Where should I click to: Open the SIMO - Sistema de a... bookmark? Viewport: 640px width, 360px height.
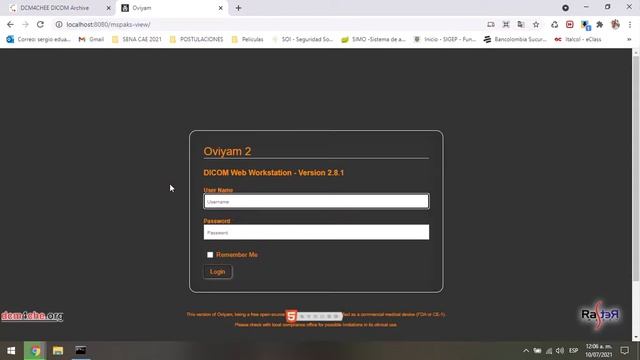click(373, 39)
